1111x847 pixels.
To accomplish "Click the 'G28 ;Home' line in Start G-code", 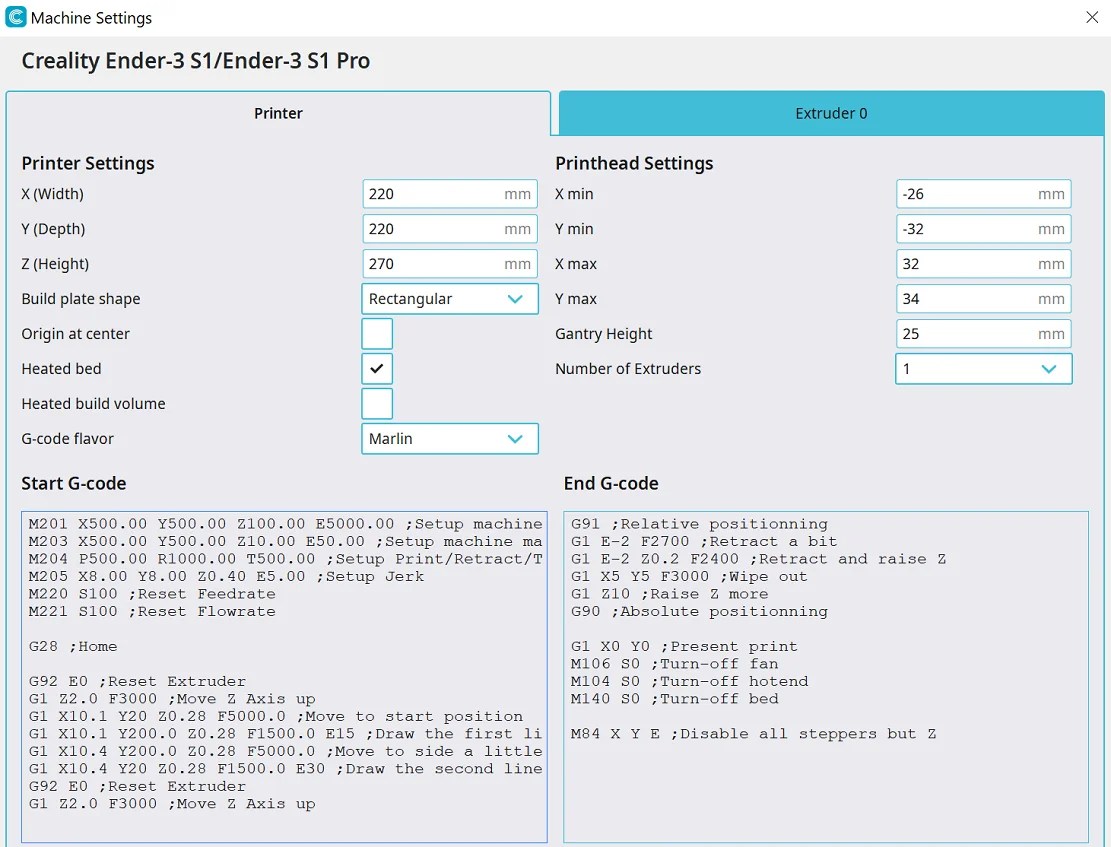I will 73,646.
